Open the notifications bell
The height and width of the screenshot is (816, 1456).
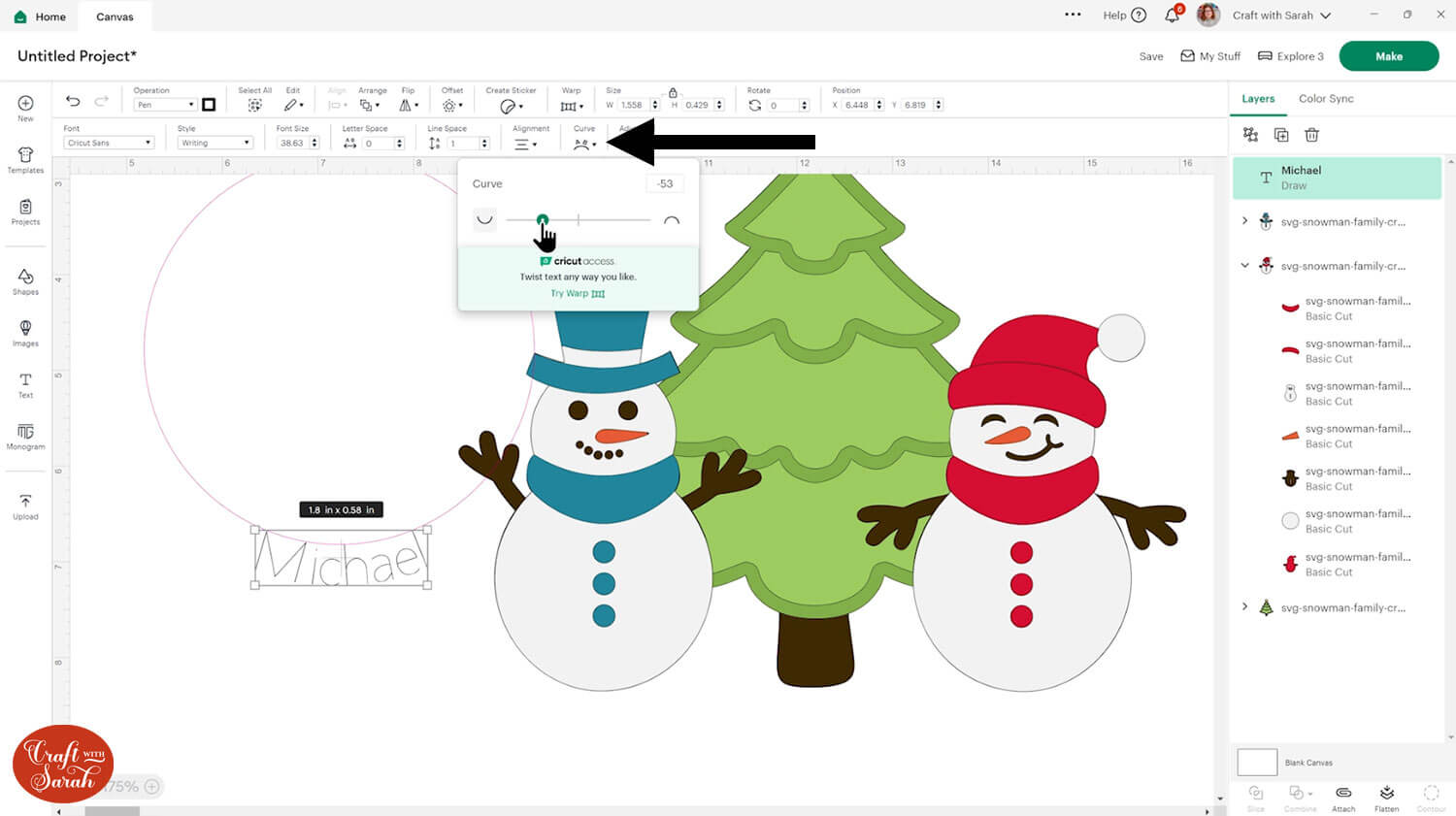pyautogui.click(x=1173, y=15)
